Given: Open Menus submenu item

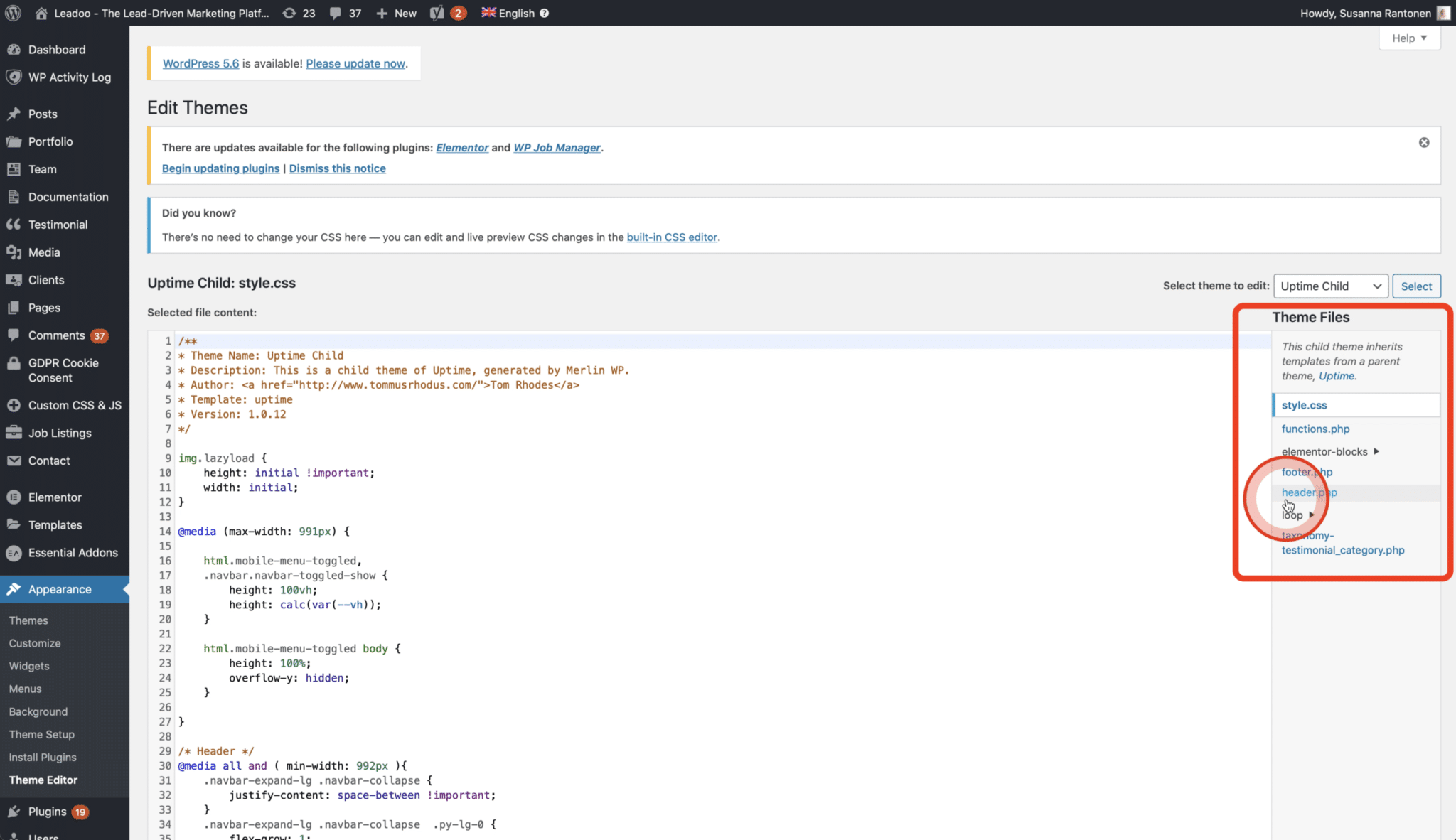Looking at the screenshot, I should [x=26, y=689].
